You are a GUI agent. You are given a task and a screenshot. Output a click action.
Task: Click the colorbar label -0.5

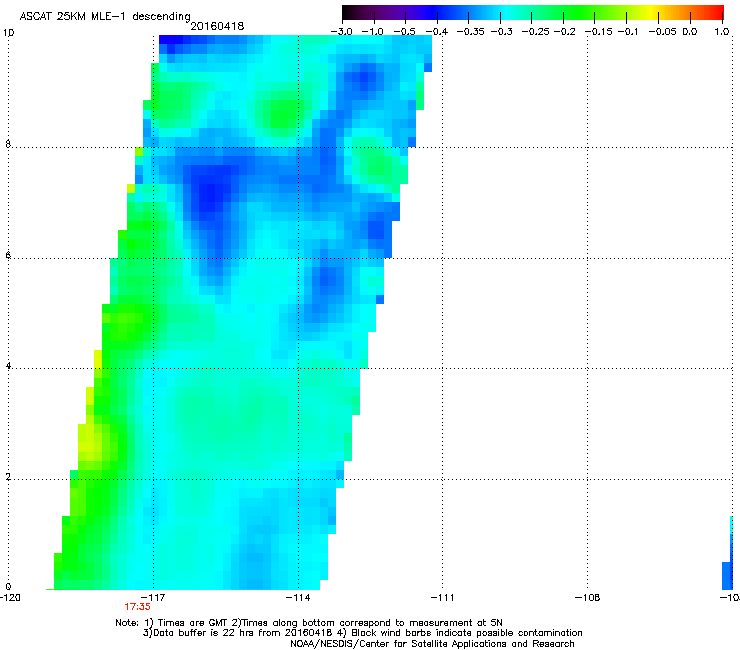click(x=404, y=32)
